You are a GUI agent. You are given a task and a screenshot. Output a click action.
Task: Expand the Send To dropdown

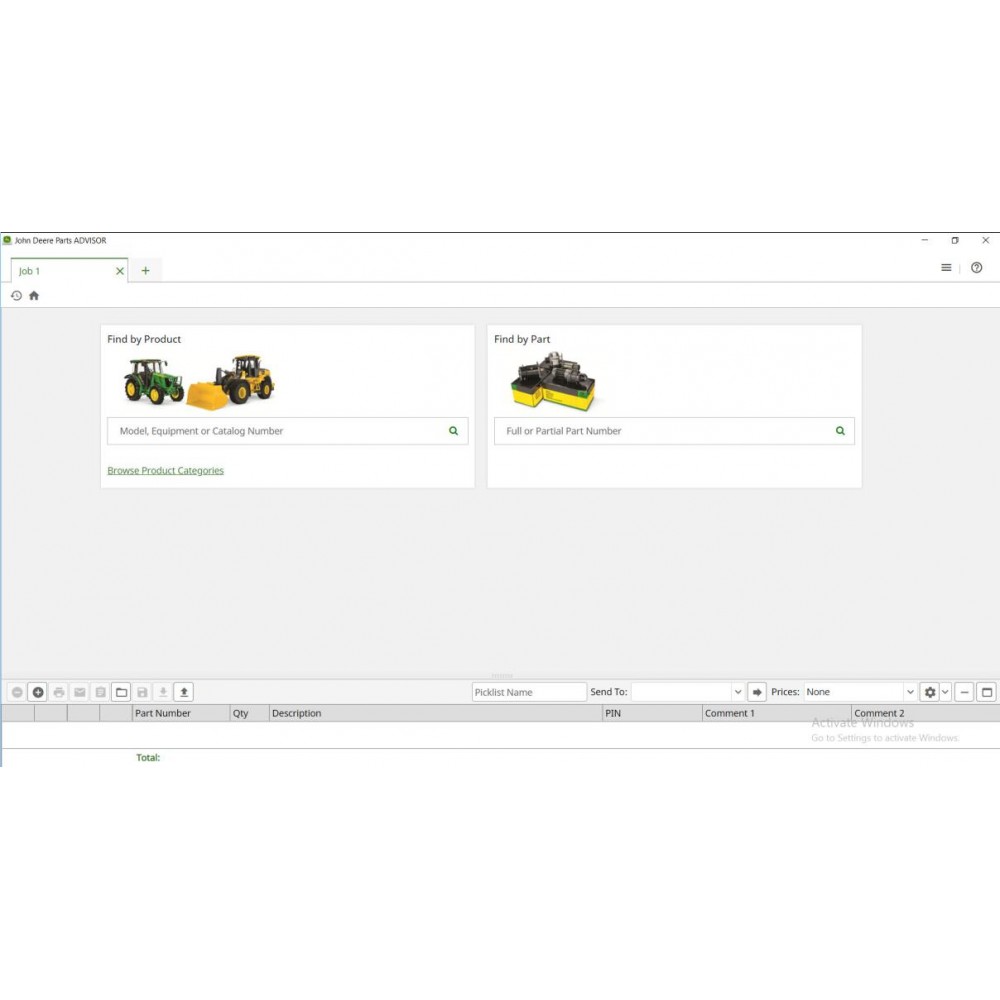pos(738,692)
